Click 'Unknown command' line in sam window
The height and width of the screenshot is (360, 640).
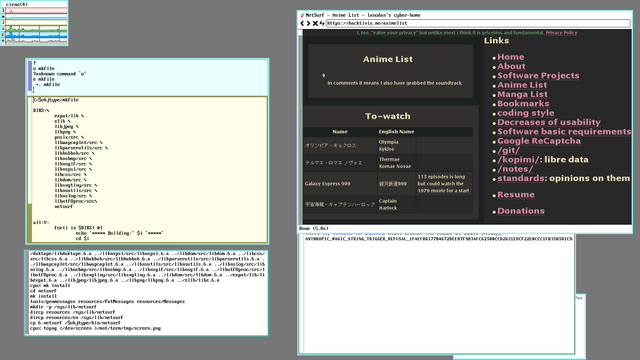[x=60, y=74]
